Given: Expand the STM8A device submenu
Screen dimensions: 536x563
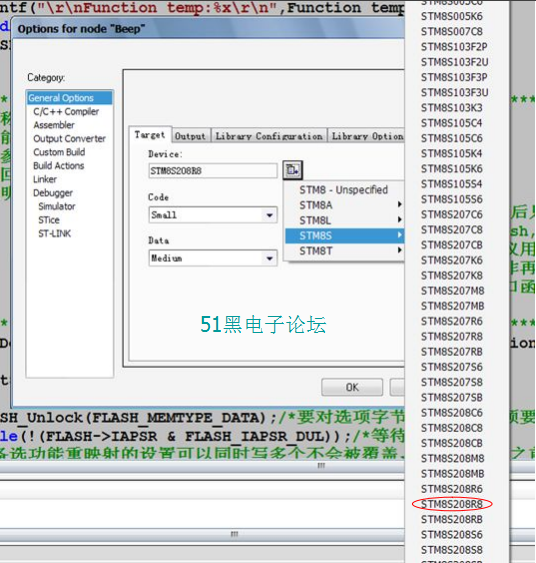Looking at the screenshot, I should pyautogui.click(x=344, y=205).
